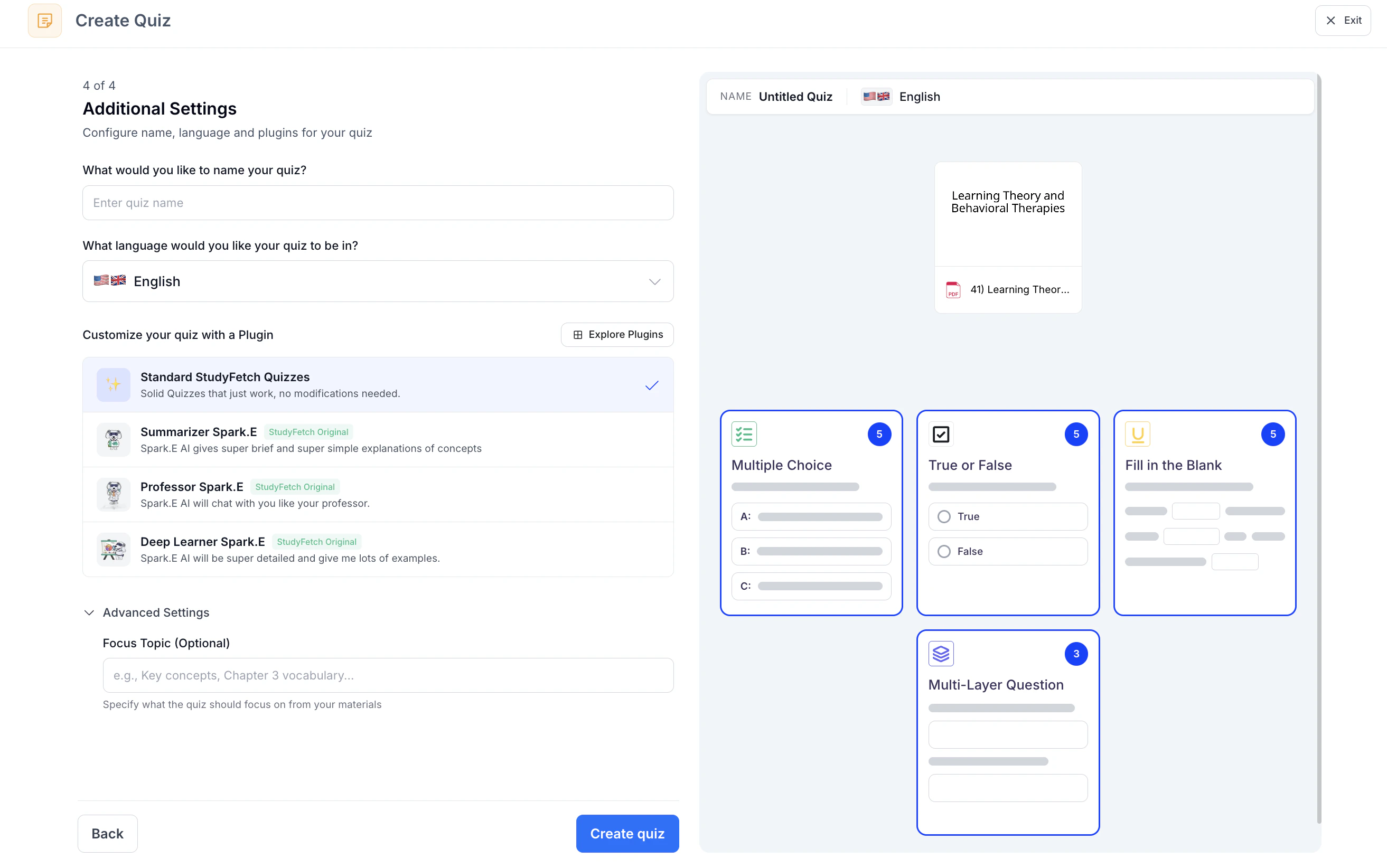Click the True or False count badge
This screenshot has height=868, width=1387.
click(x=1076, y=435)
